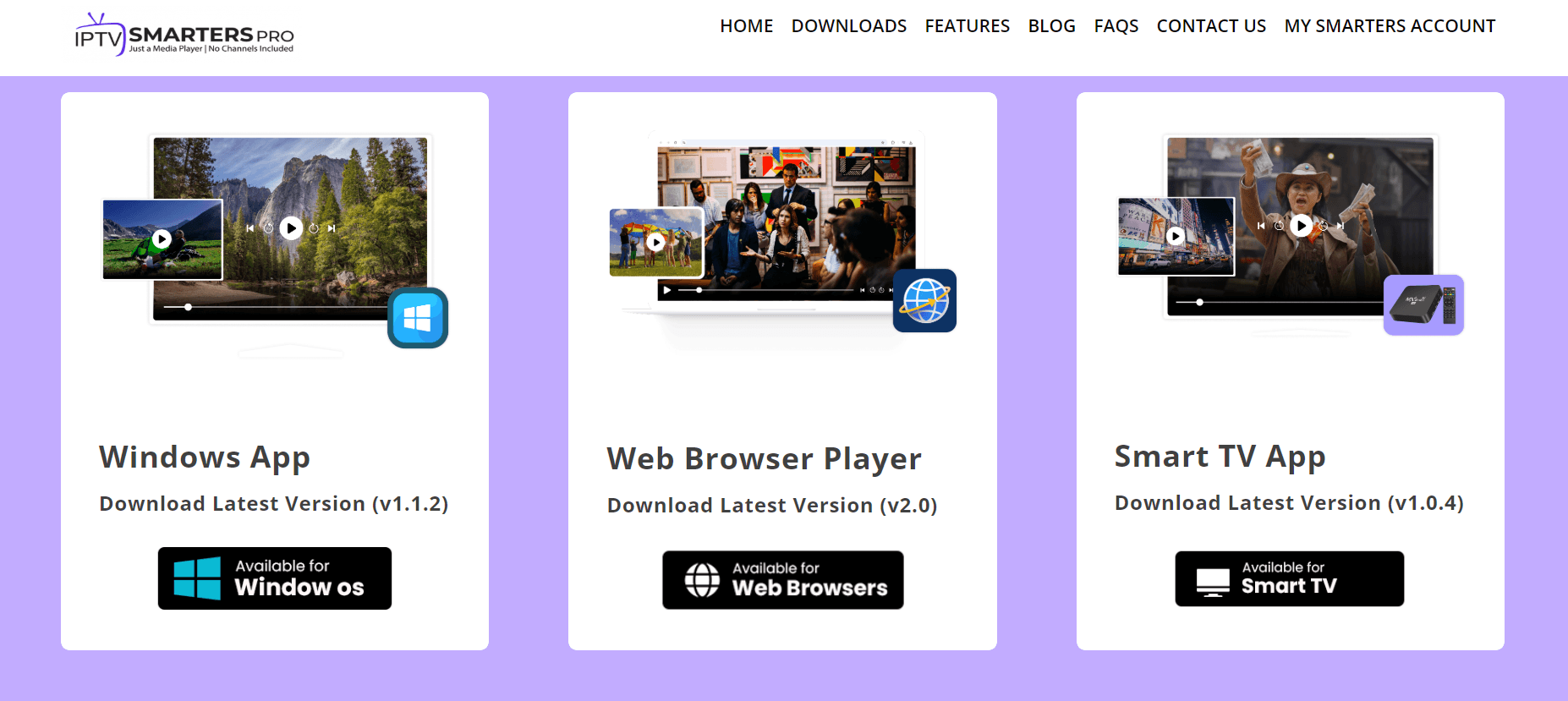Open the Blog page

pos(1051,26)
